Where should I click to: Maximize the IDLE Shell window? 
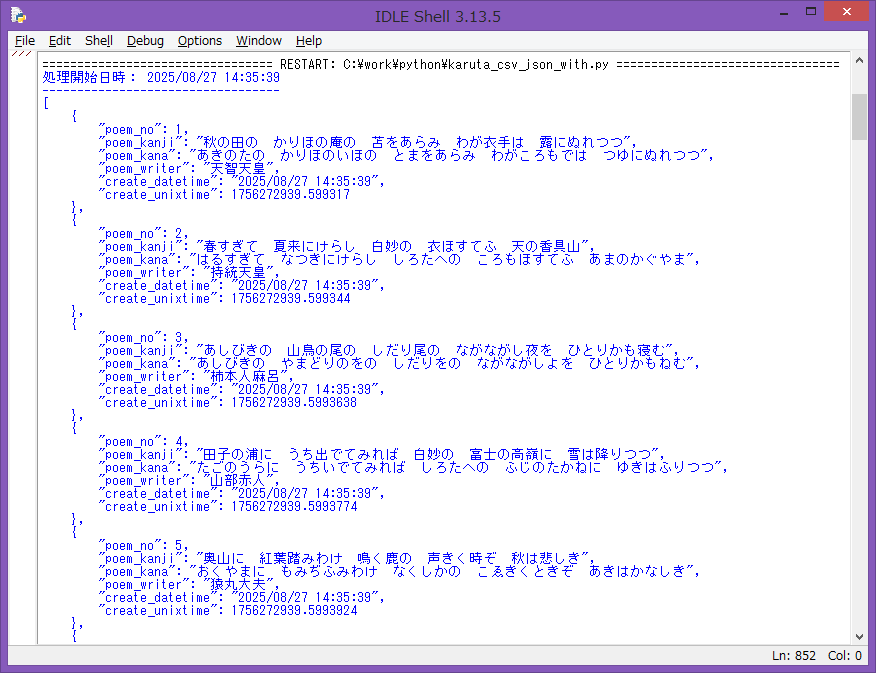click(x=795, y=12)
